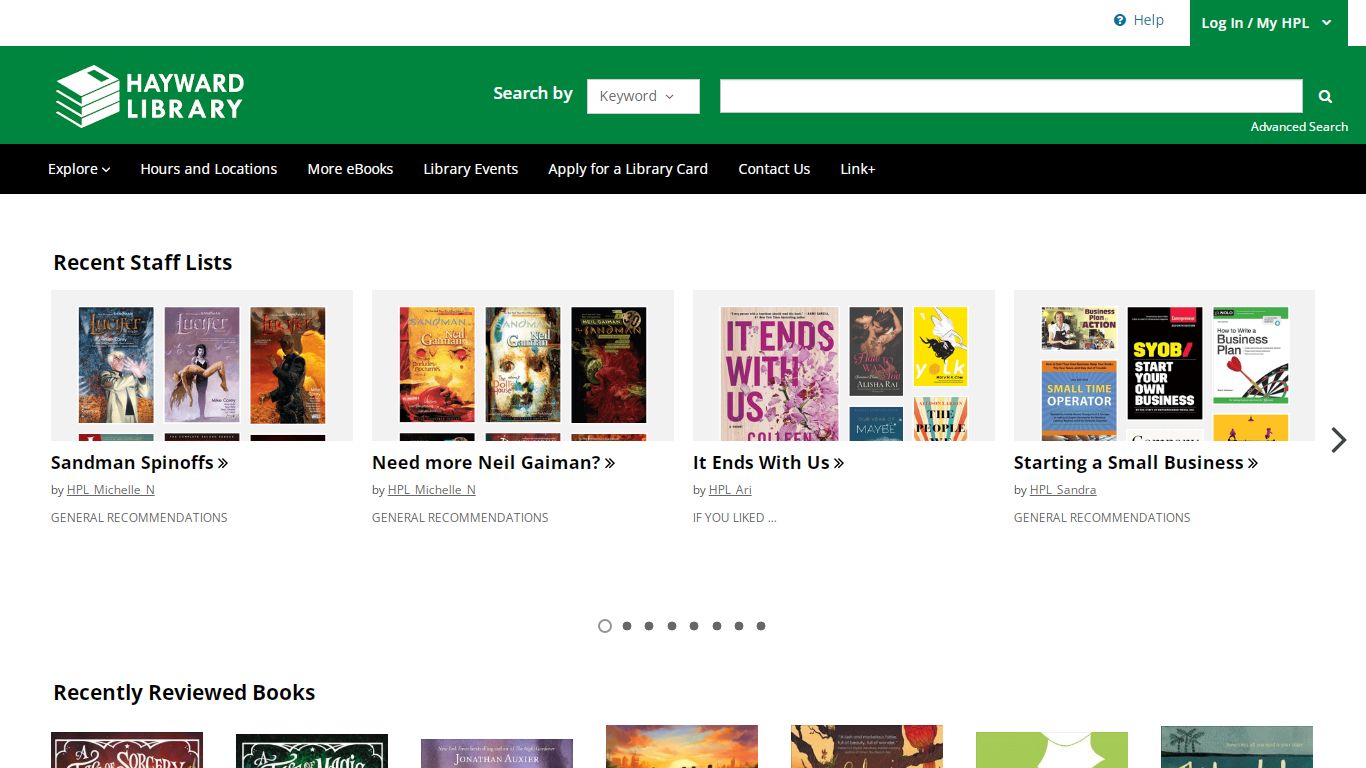Screen dimensions: 1366x768
Task: Click Recently Reviewed Books heading
Action: tap(184, 693)
